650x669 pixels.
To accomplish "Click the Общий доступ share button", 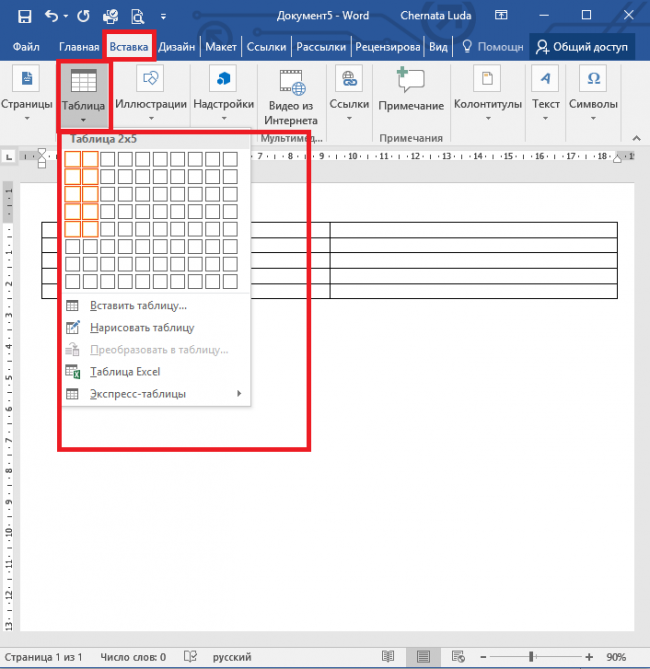I will point(582,47).
